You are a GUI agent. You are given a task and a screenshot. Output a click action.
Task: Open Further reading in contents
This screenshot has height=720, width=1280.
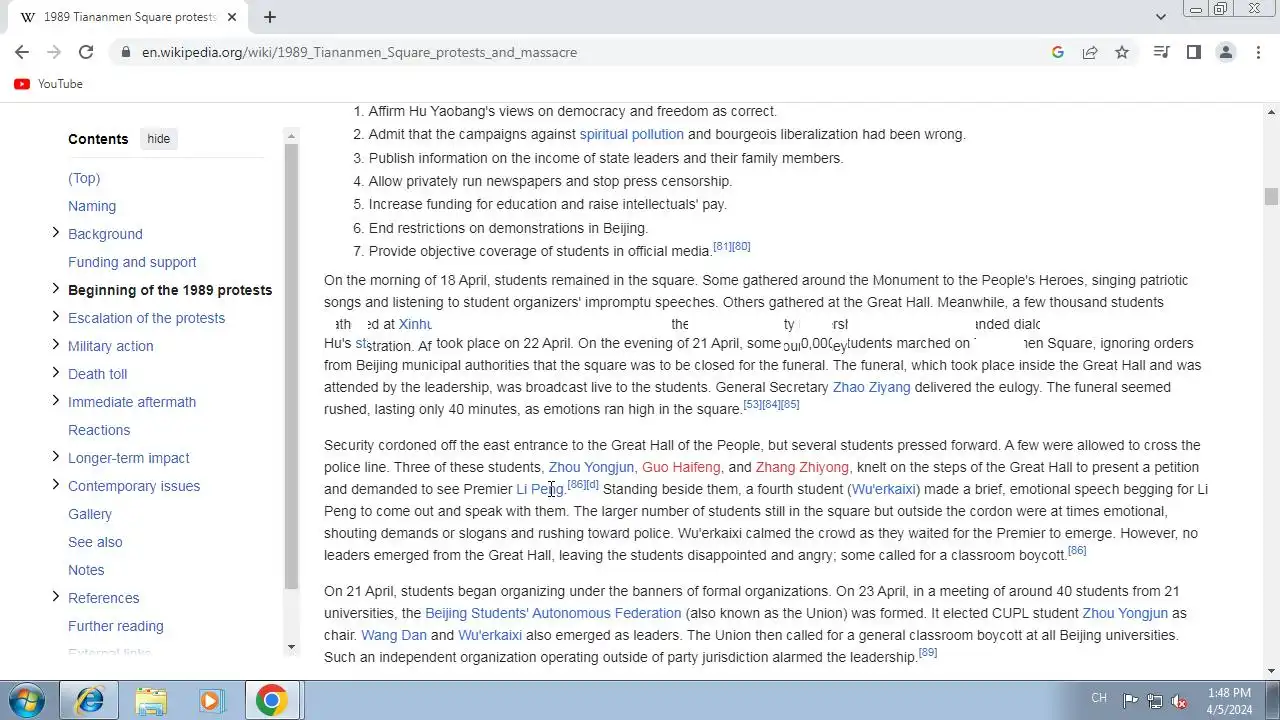tap(116, 626)
